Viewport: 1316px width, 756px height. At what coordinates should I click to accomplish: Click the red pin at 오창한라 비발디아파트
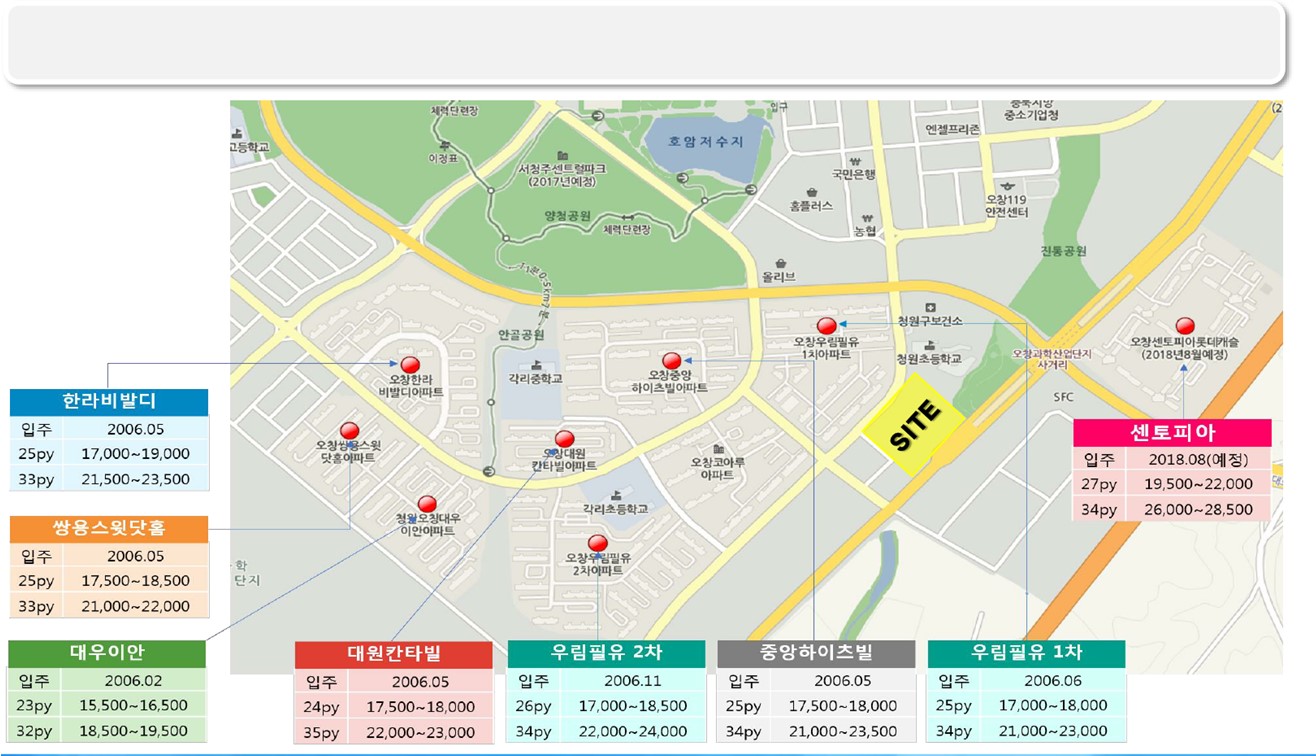click(x=409, y=365)
